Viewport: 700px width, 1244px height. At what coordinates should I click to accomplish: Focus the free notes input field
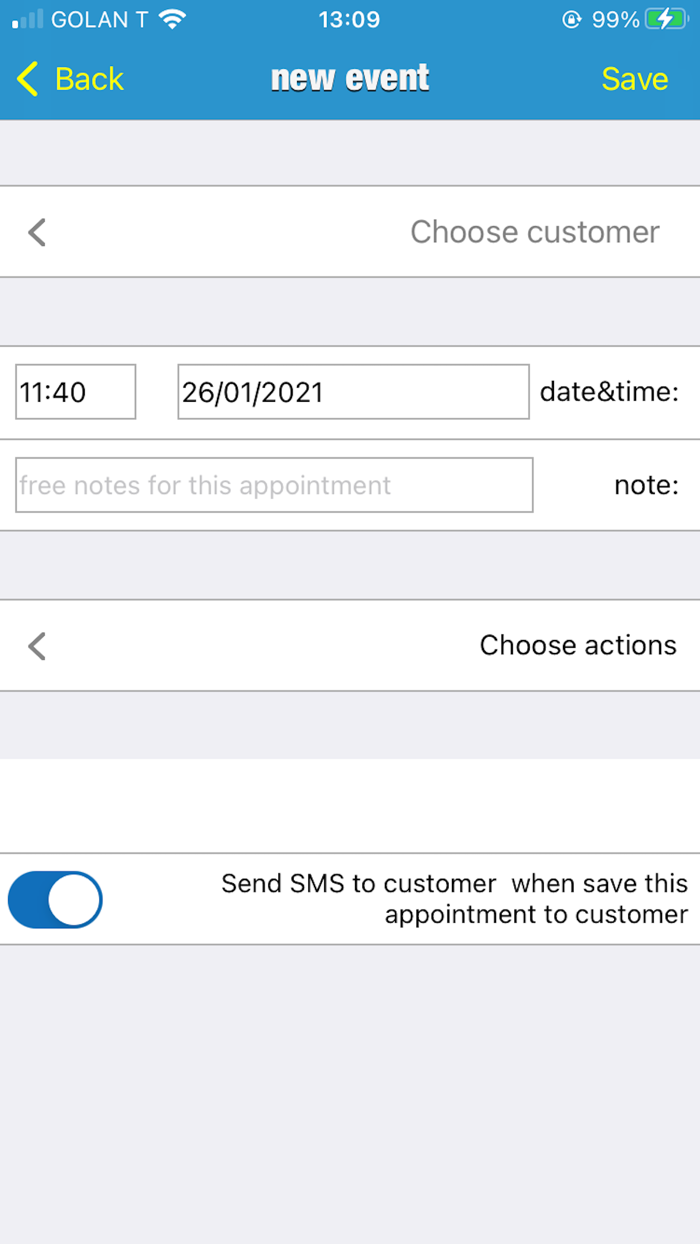[x=274, y=485]
